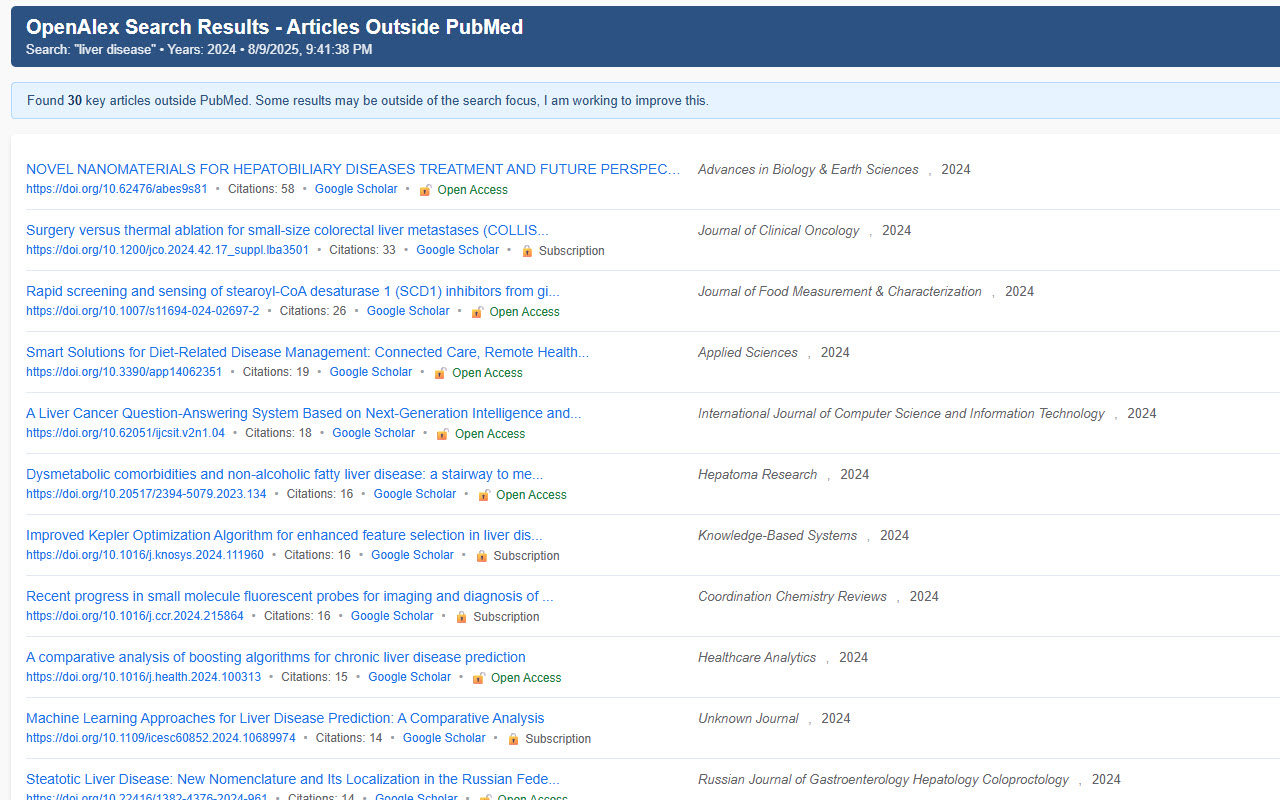Screen dimensions: 1280x800
Task: Open Google Scholar for boosting algorithms article
Action: tap(410, 677)
